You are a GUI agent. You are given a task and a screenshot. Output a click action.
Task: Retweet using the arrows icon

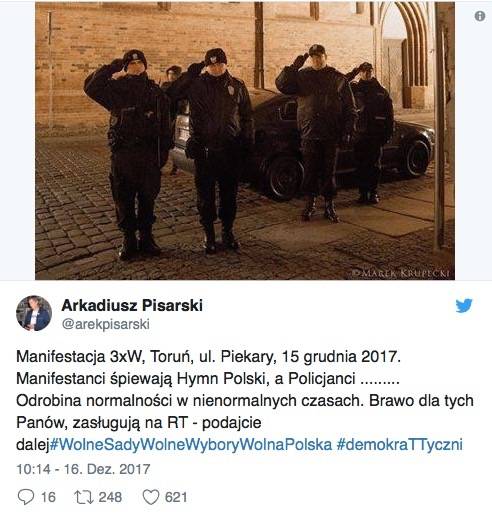[84, 497]
